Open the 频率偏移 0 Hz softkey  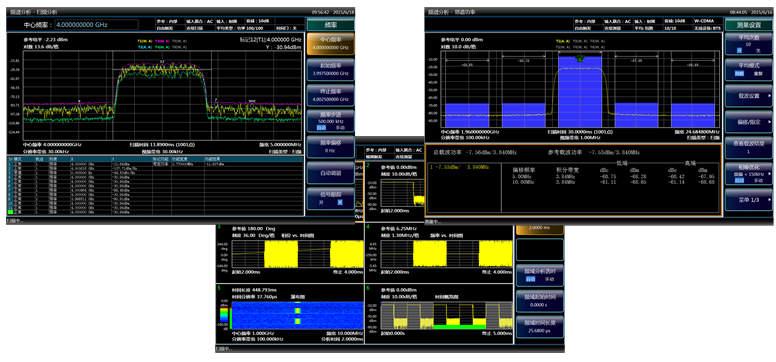pos(331,147)
